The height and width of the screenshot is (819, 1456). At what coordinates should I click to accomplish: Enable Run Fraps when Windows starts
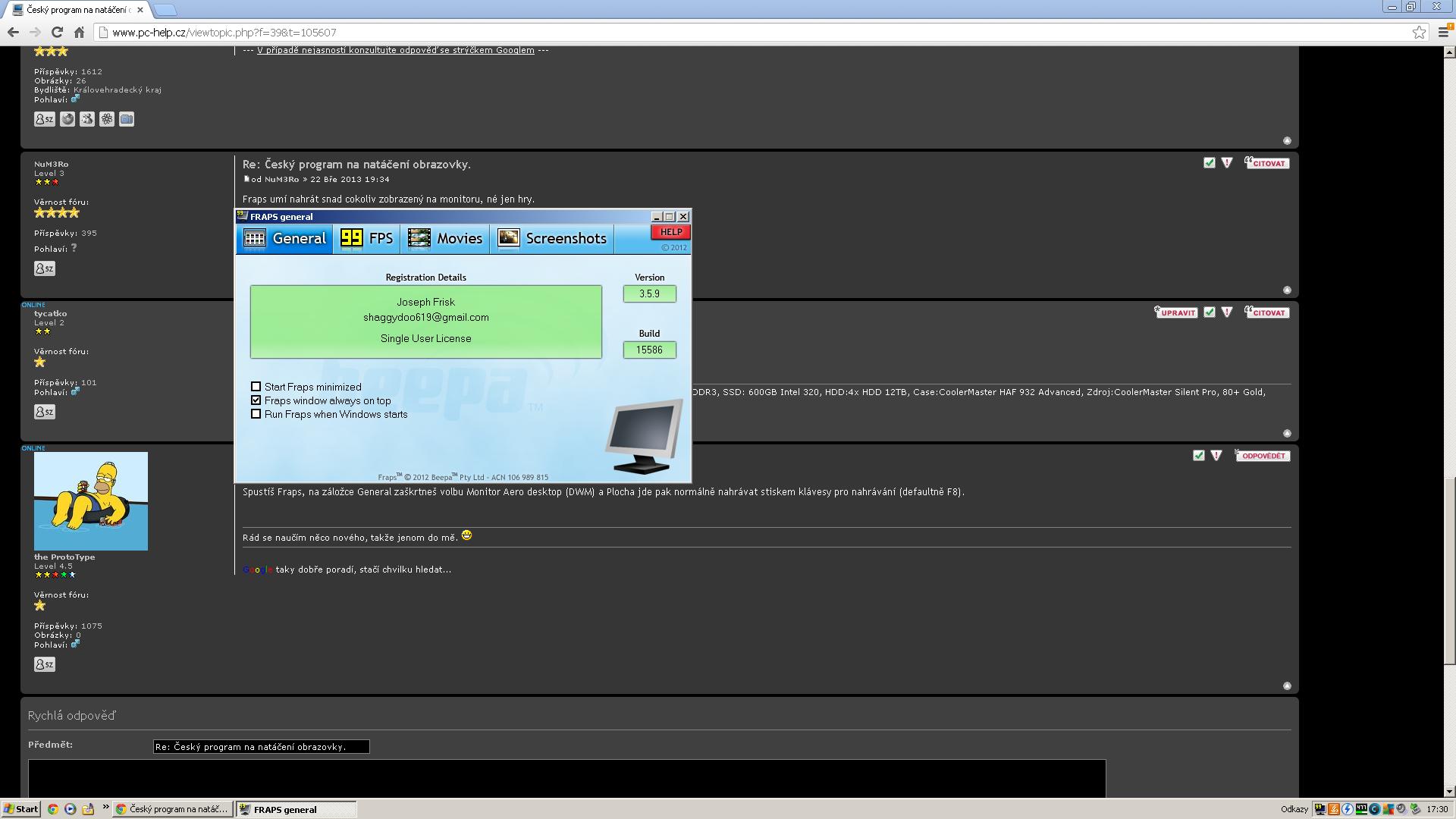pyautogui.click(x=256, y=414)
